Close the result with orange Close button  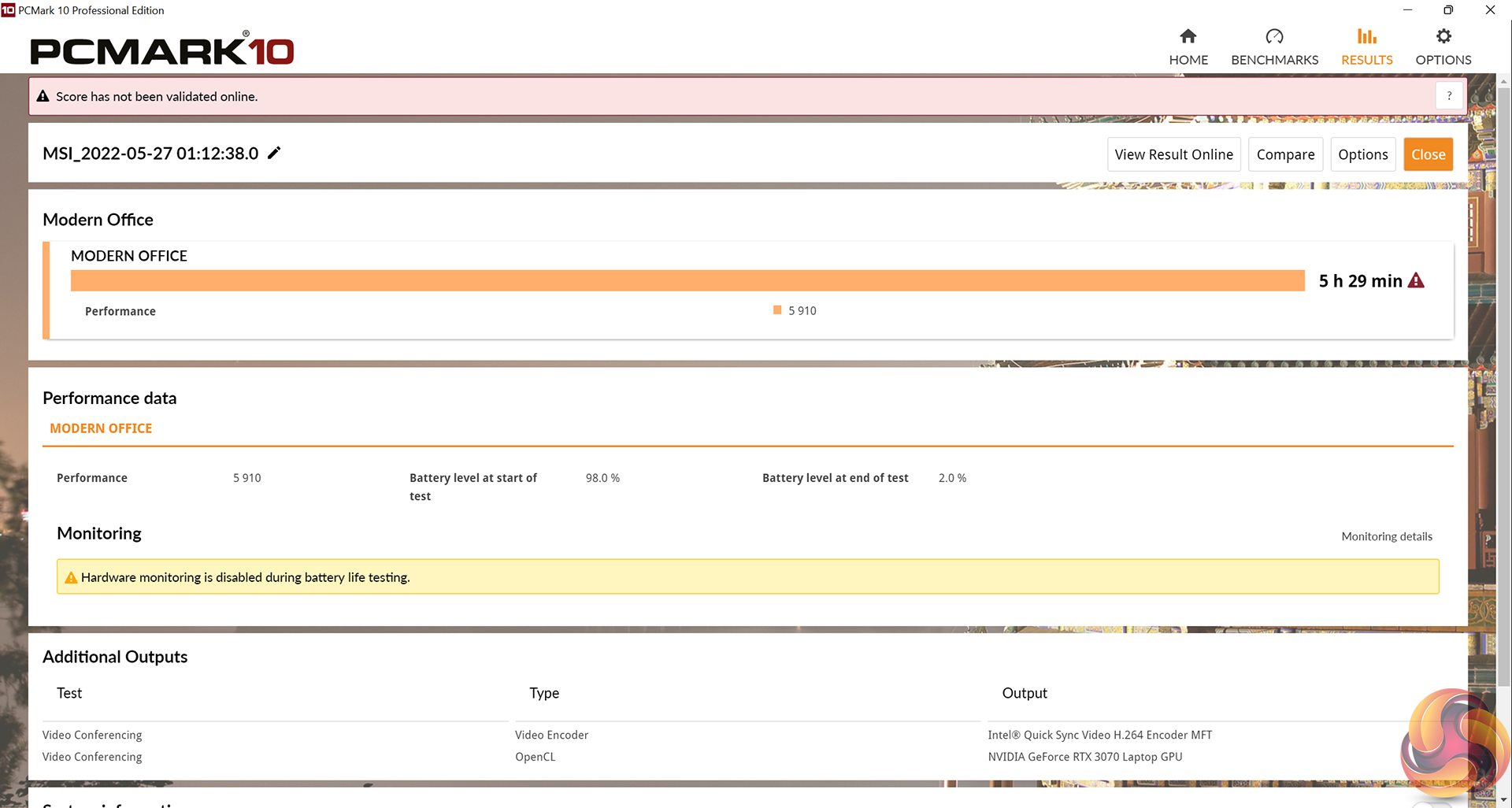1428,154
